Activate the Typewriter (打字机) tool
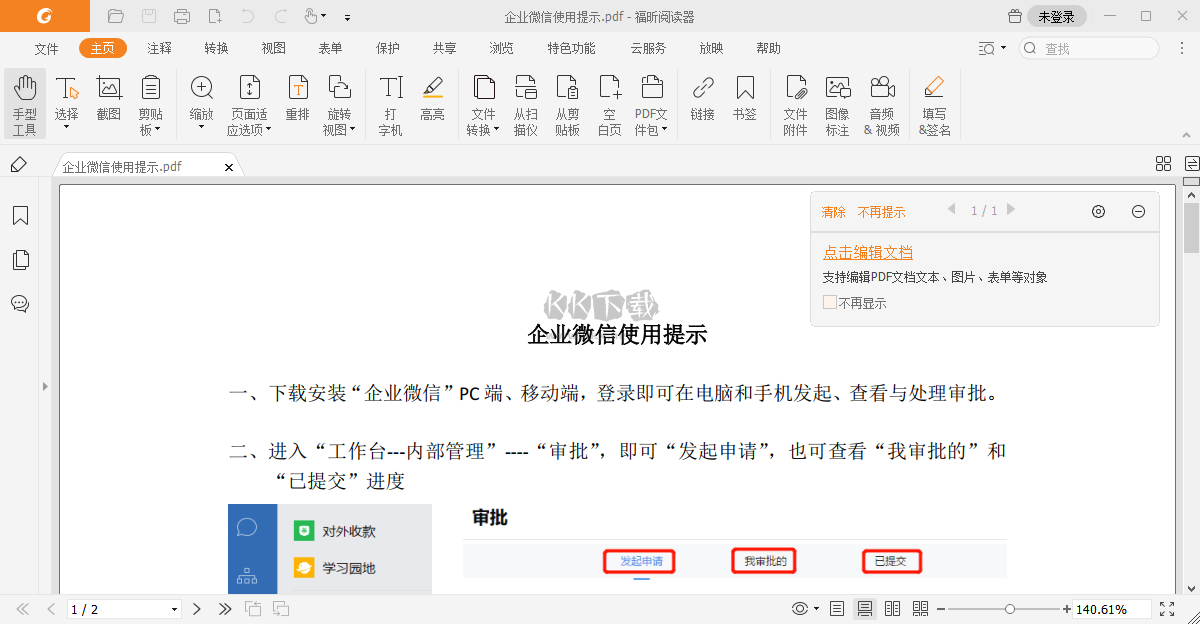Image resolution: width=1200 pixels, height=624 pixels. click(x=389, y=100)
